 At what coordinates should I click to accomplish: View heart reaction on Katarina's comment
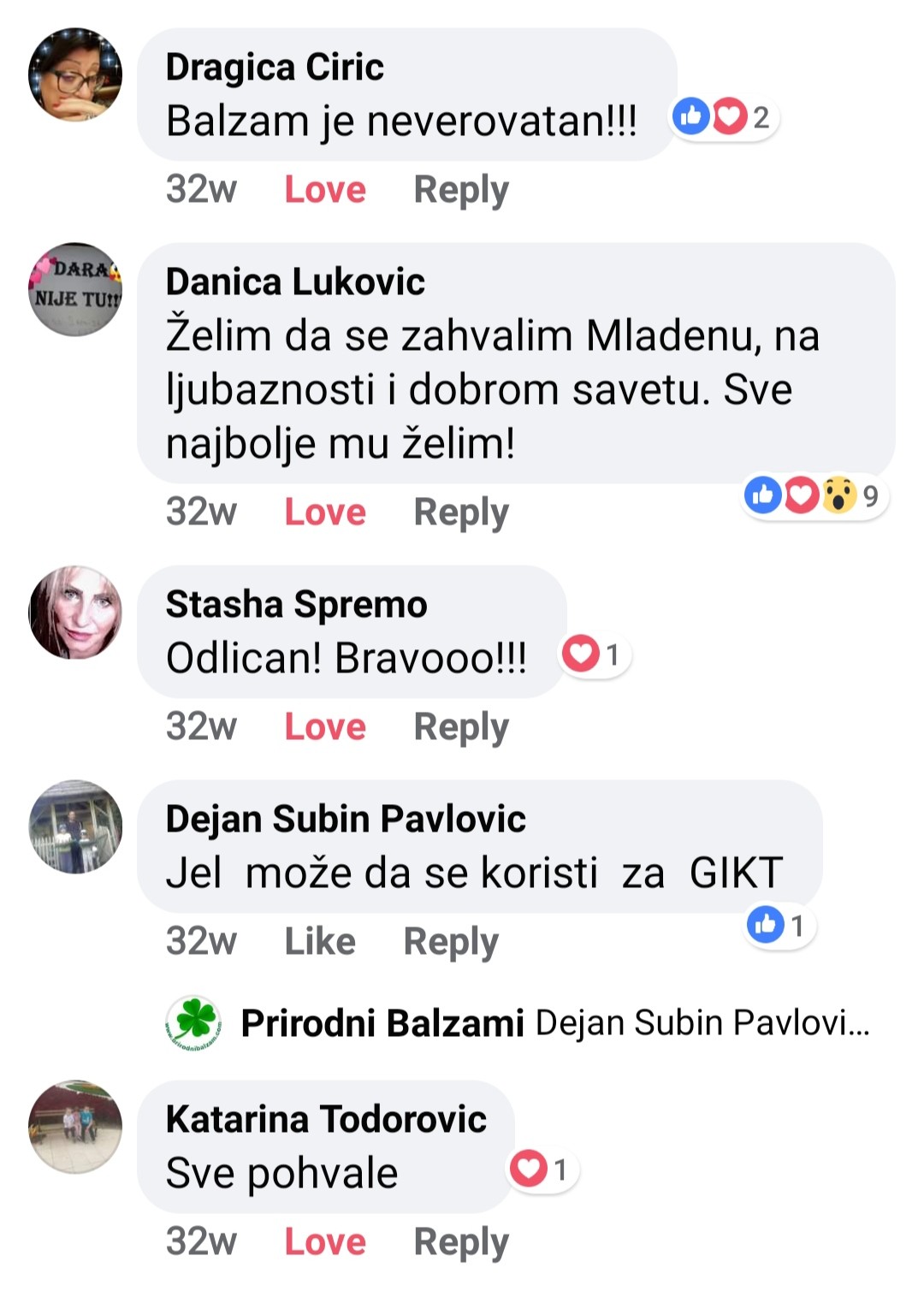tap(542, 1170)
